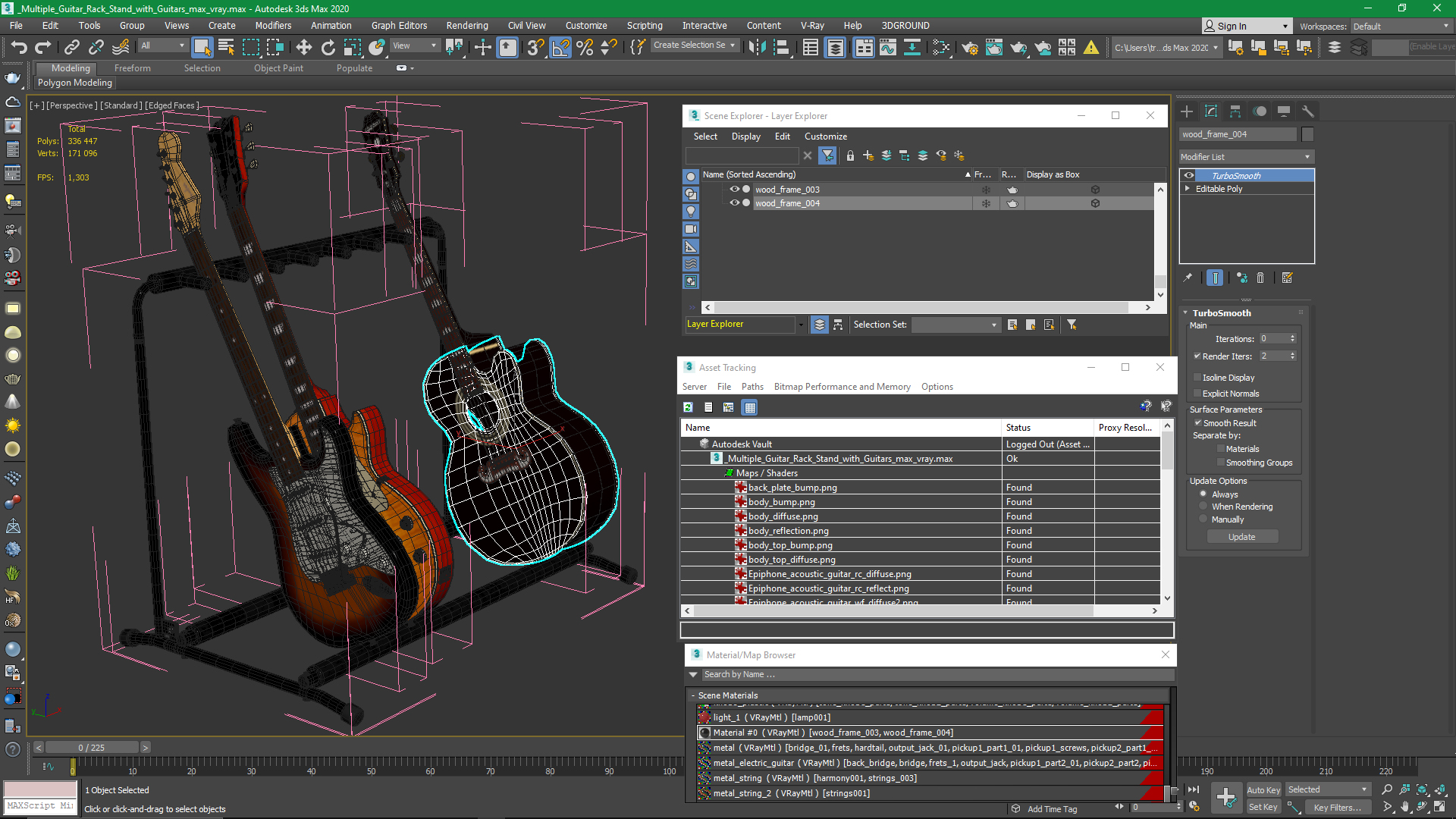The image size is (1456, 819).
Task: Open the Create Selection Set dropdown
Action: click(695, 45)
